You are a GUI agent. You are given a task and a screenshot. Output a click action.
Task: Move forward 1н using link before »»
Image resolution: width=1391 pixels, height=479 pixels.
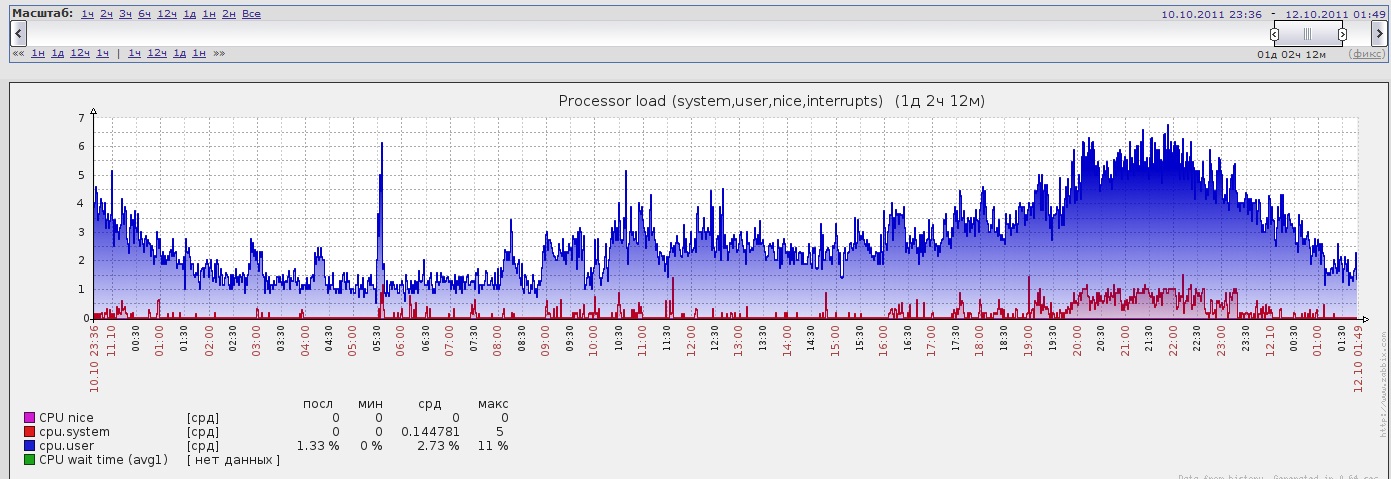[199, 53]
